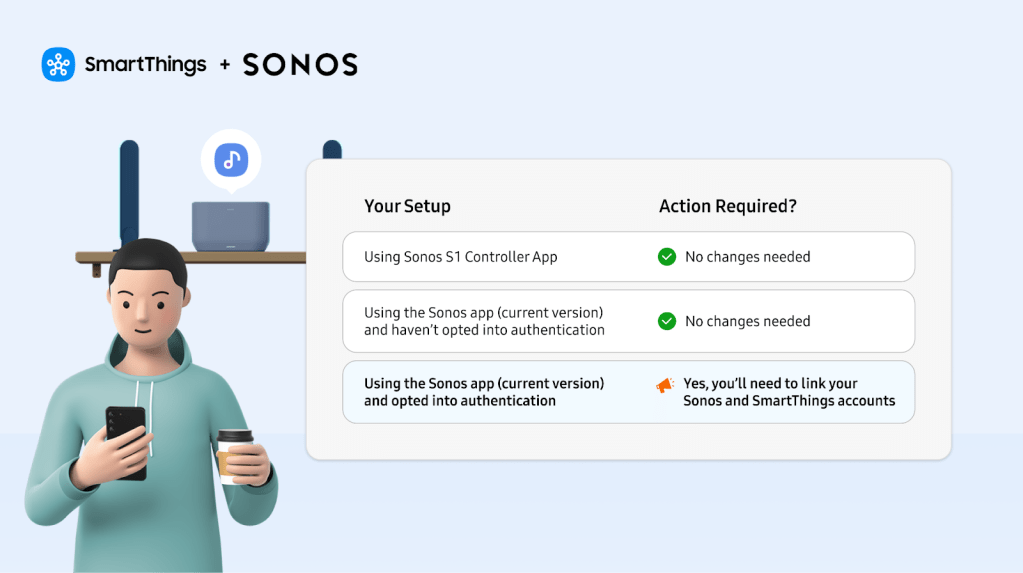The height and width of the screenshot is (573, 1023).
Task: Click the SONOS wordmark logo
Action: tap(300, 65)
